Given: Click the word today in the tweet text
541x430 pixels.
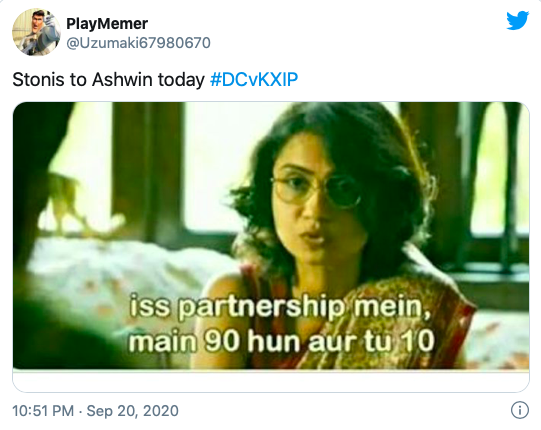Looking at the screenshot, I should pos(181,80).
